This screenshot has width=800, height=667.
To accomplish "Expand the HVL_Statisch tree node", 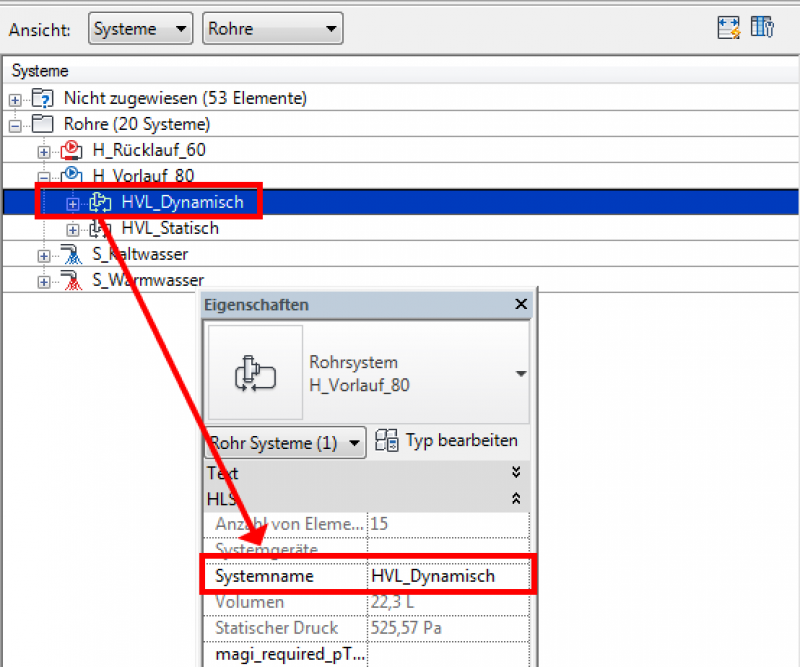I will (x=73, y=229).
